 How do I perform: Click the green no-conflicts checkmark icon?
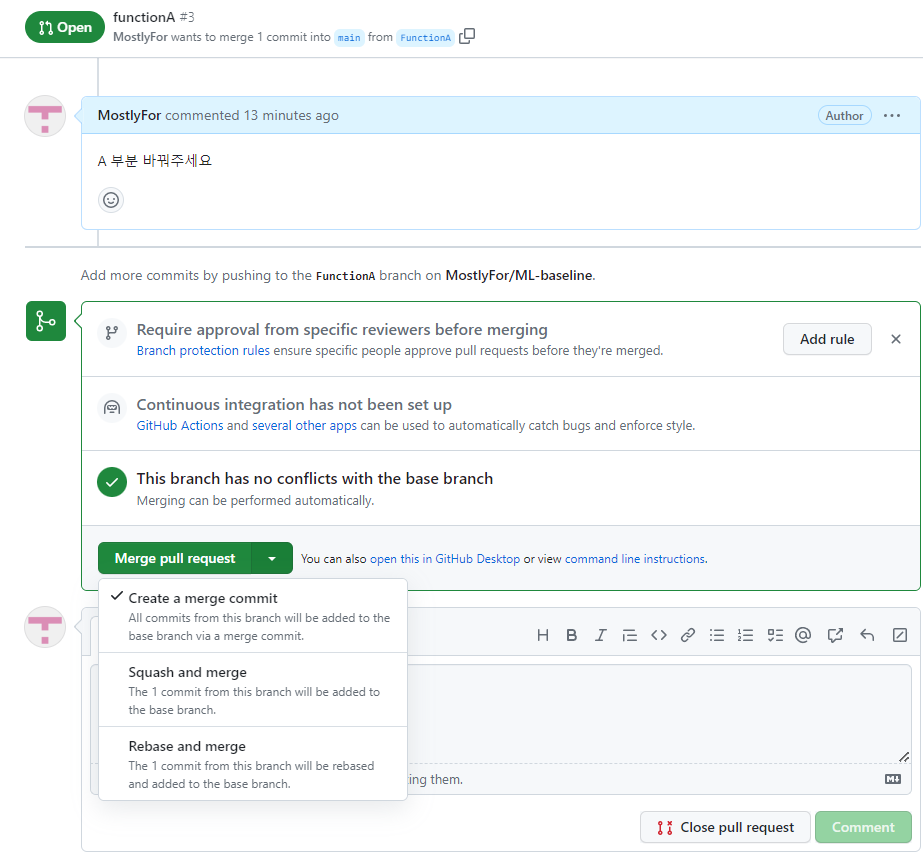112,482
